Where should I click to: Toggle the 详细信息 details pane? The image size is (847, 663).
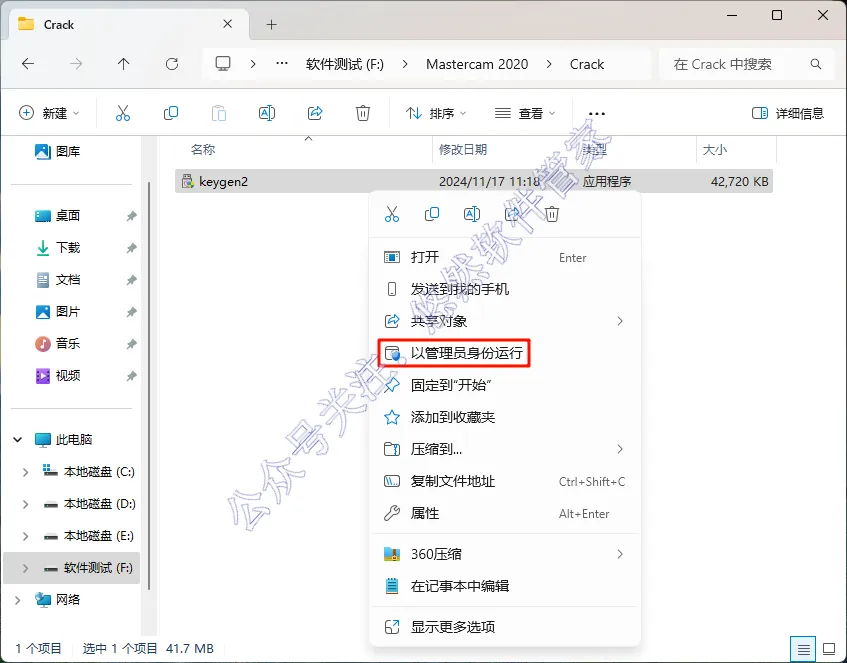click(x=788, y=113)
